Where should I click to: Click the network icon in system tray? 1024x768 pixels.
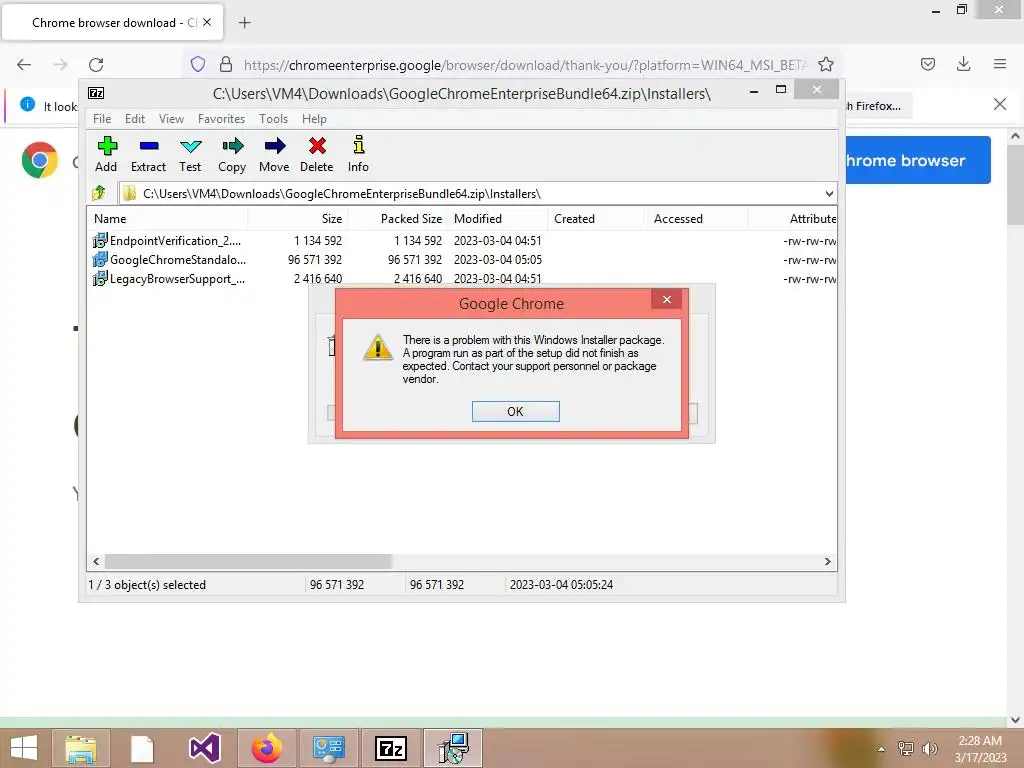pos(905,748)
